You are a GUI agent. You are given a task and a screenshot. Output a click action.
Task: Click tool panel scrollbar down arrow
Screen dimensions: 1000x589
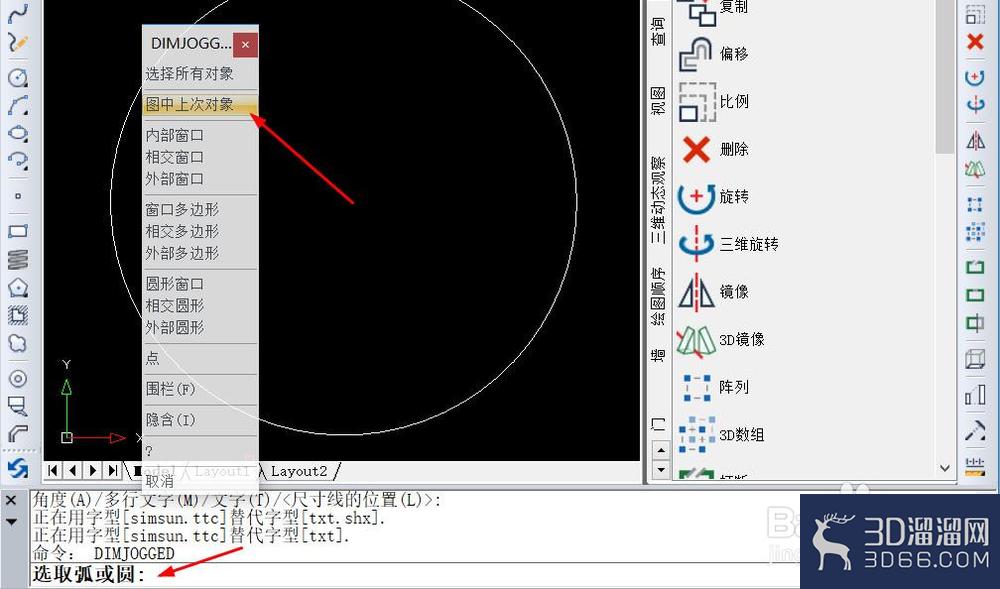(945, 468)
